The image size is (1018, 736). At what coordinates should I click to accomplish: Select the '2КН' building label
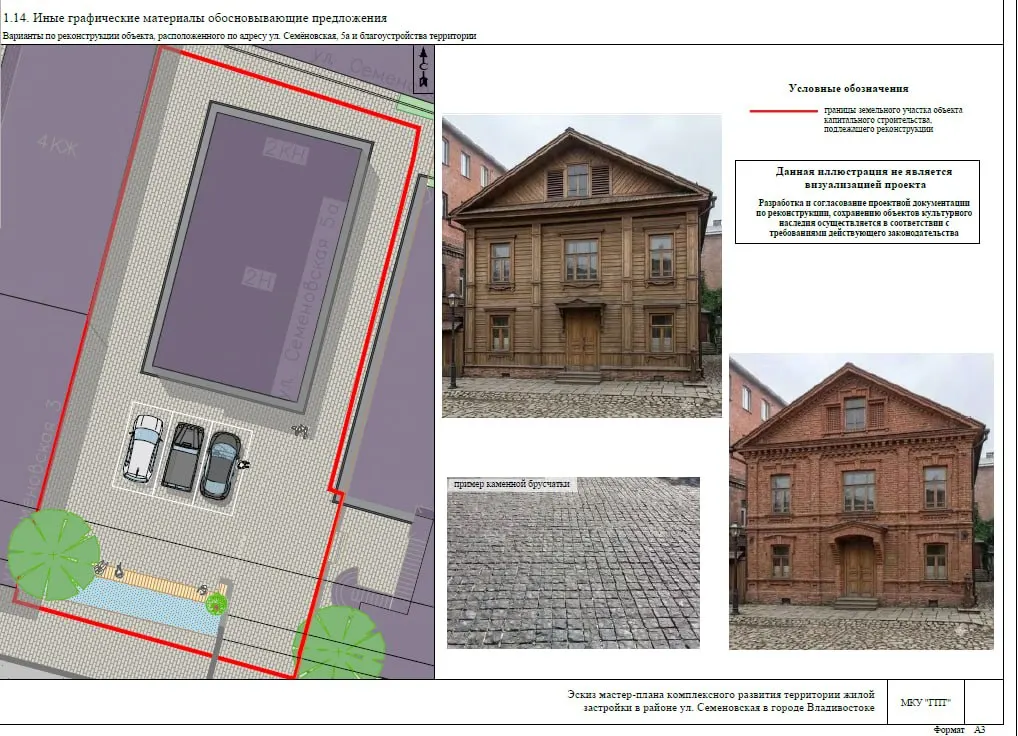[286, 151]
